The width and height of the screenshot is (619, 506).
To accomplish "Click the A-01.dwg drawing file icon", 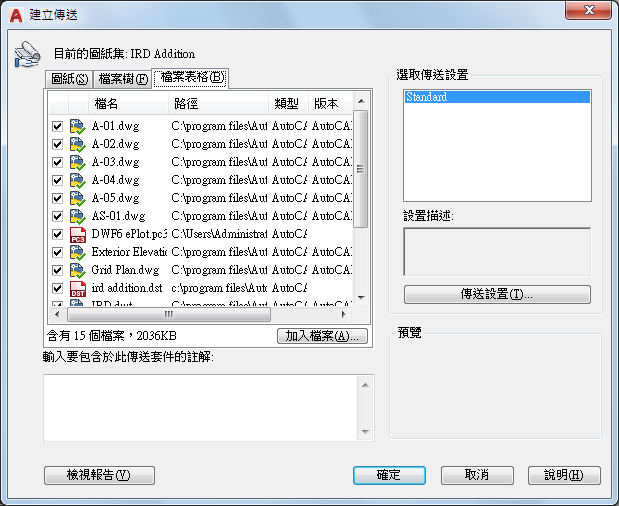I will point(78,126).
